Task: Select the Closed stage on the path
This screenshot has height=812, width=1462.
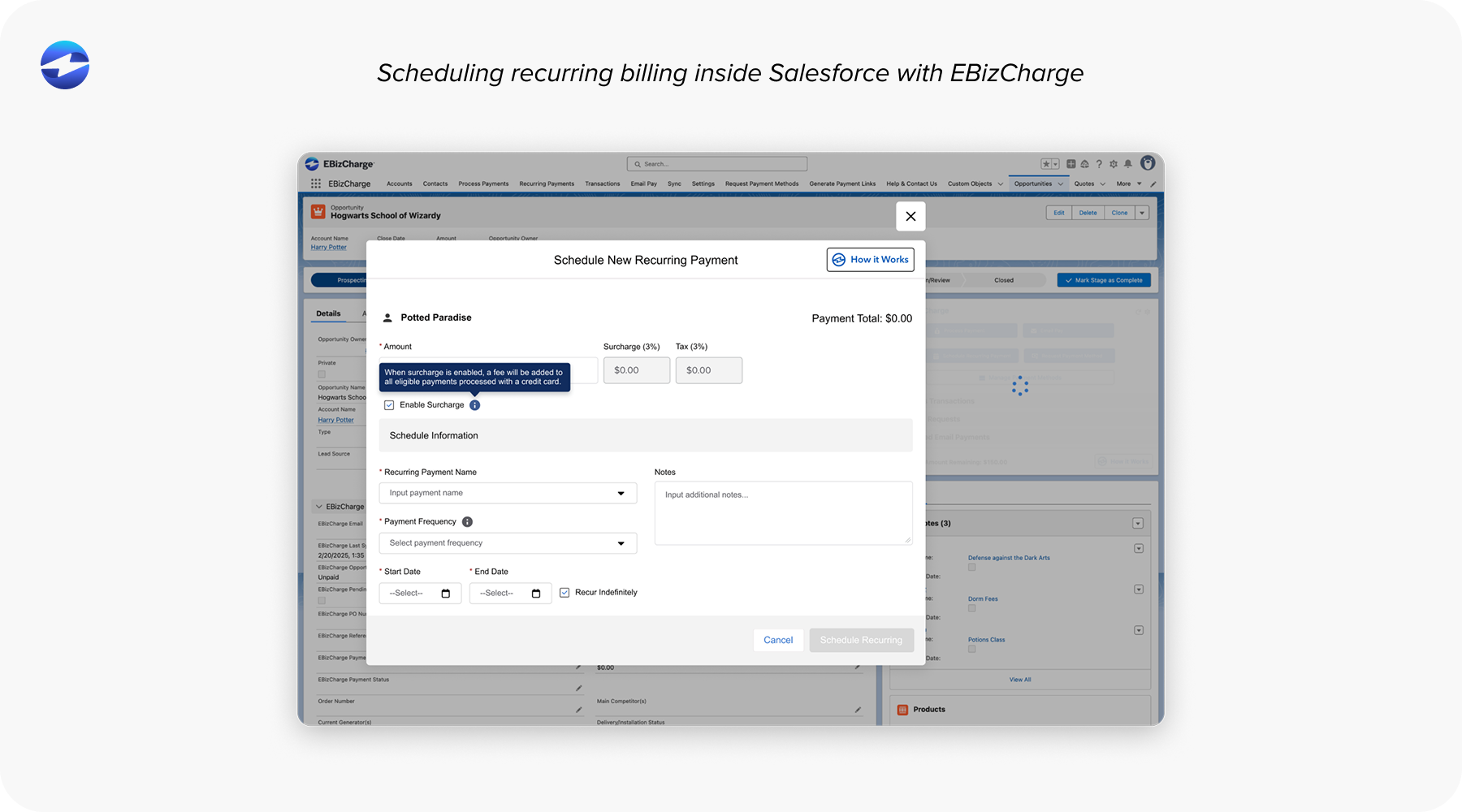Action: tap(1004, 279)
